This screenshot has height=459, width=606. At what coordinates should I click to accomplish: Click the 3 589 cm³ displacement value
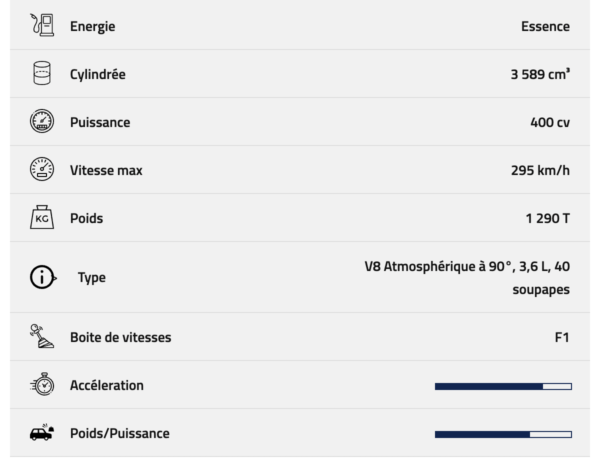[x=540, y=74]
